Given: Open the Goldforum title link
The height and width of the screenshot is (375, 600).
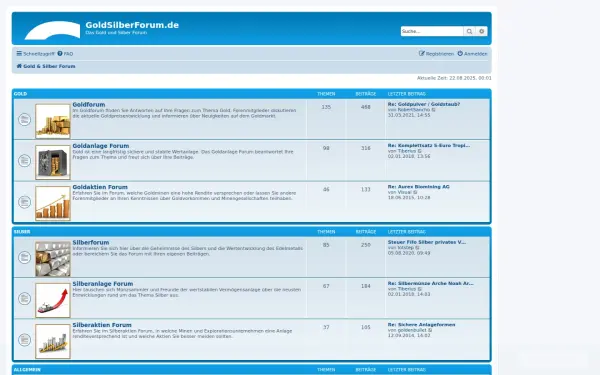Looking at the screenshot, I should (x=89, y=104).
